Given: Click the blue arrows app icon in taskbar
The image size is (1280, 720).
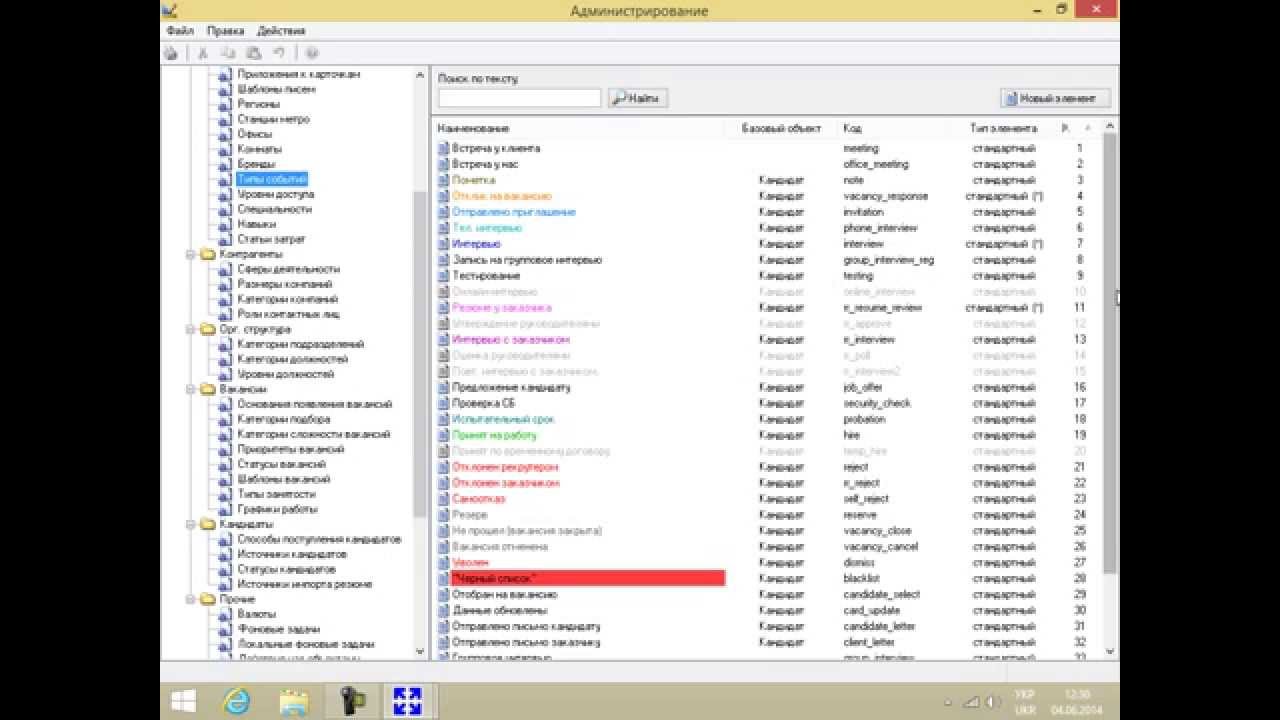Looking at the screenshot, I should pyautogui.click(x=407, y=700).
